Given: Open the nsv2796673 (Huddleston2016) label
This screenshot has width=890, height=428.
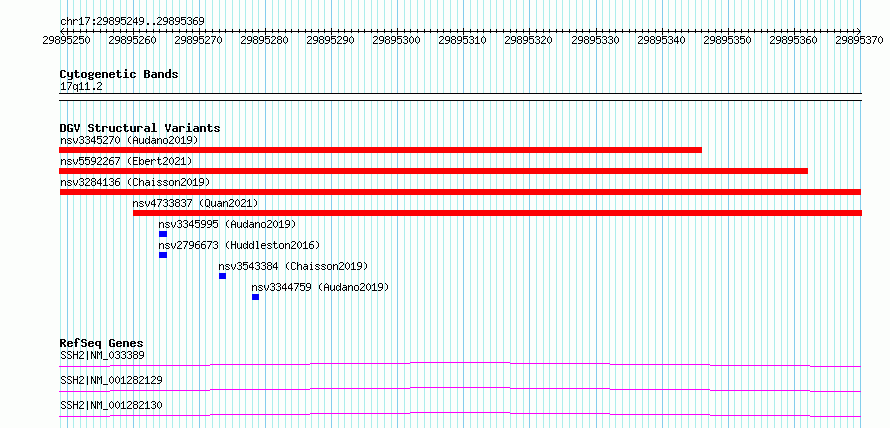Looking at the screenshot, I should [239, 245].
